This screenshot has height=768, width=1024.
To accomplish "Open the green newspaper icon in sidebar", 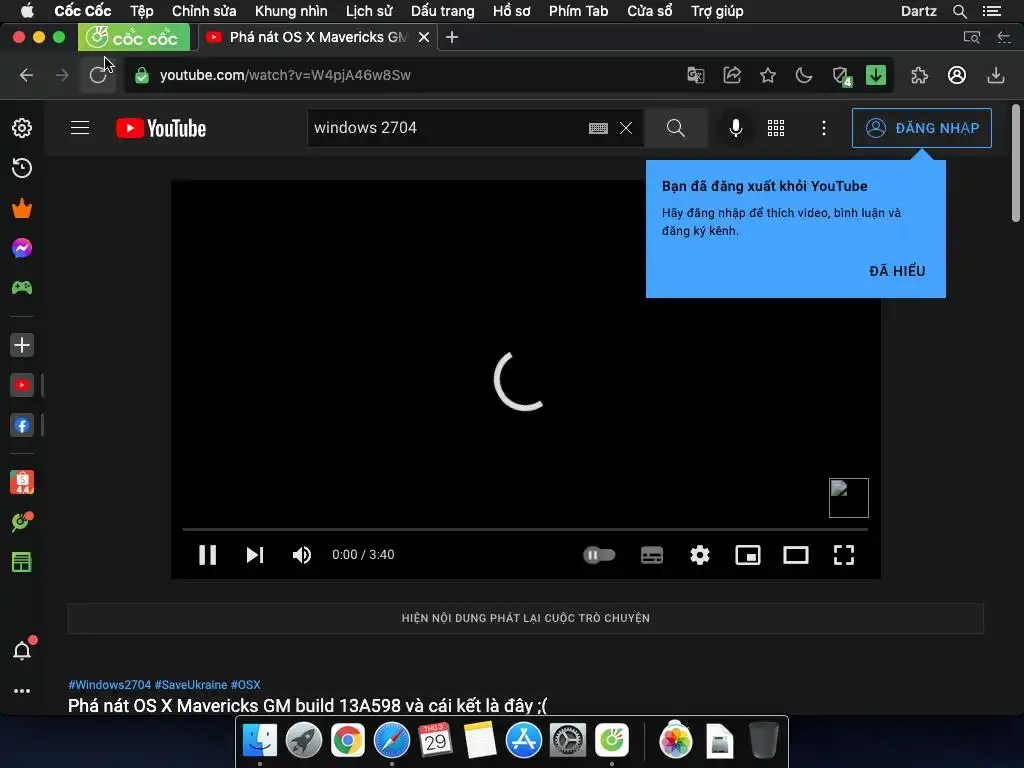I will [22, 562].
